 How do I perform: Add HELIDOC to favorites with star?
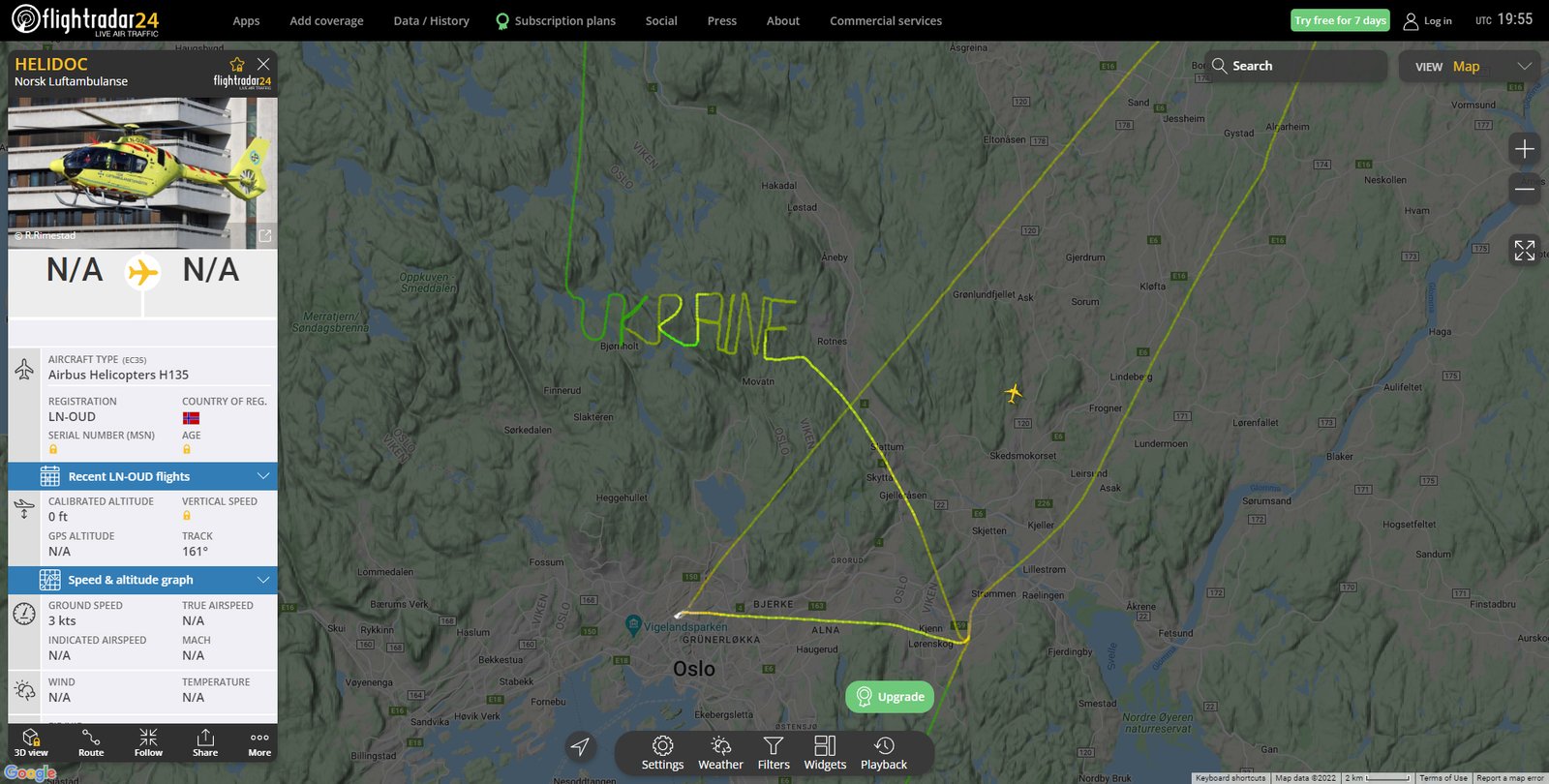tap(237, 65)
